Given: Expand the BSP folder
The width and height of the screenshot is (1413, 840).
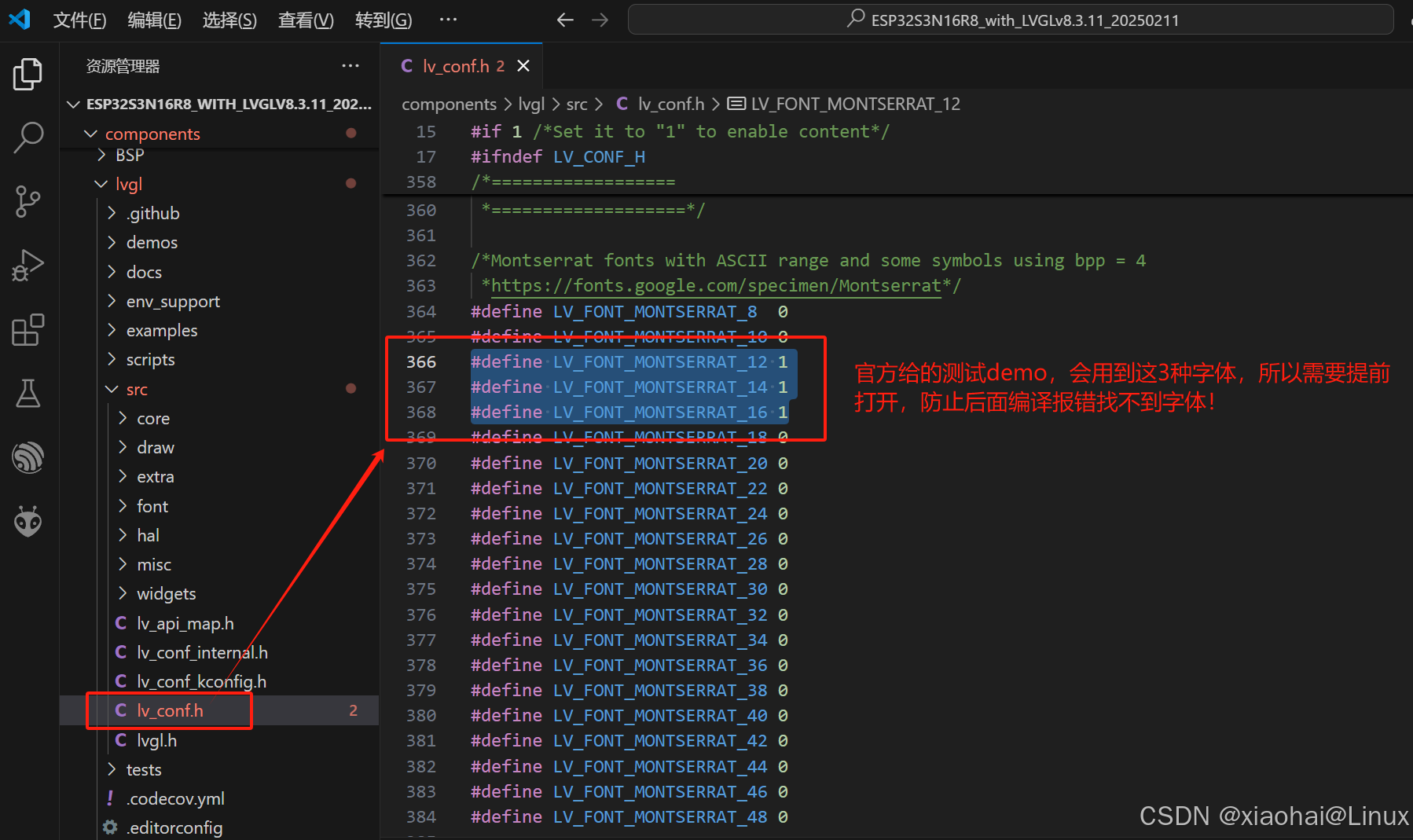Looking at the screenshot, I should pos(220,155).
